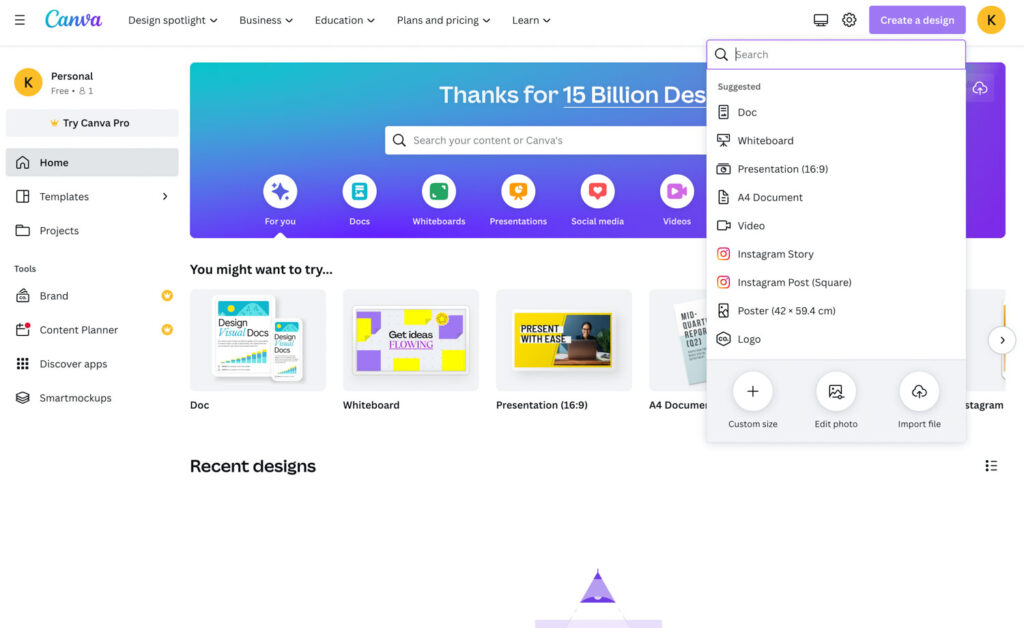The image size is (1024, 628).
Task: Choose Logo in the suggested list
Action: point(749,339)
